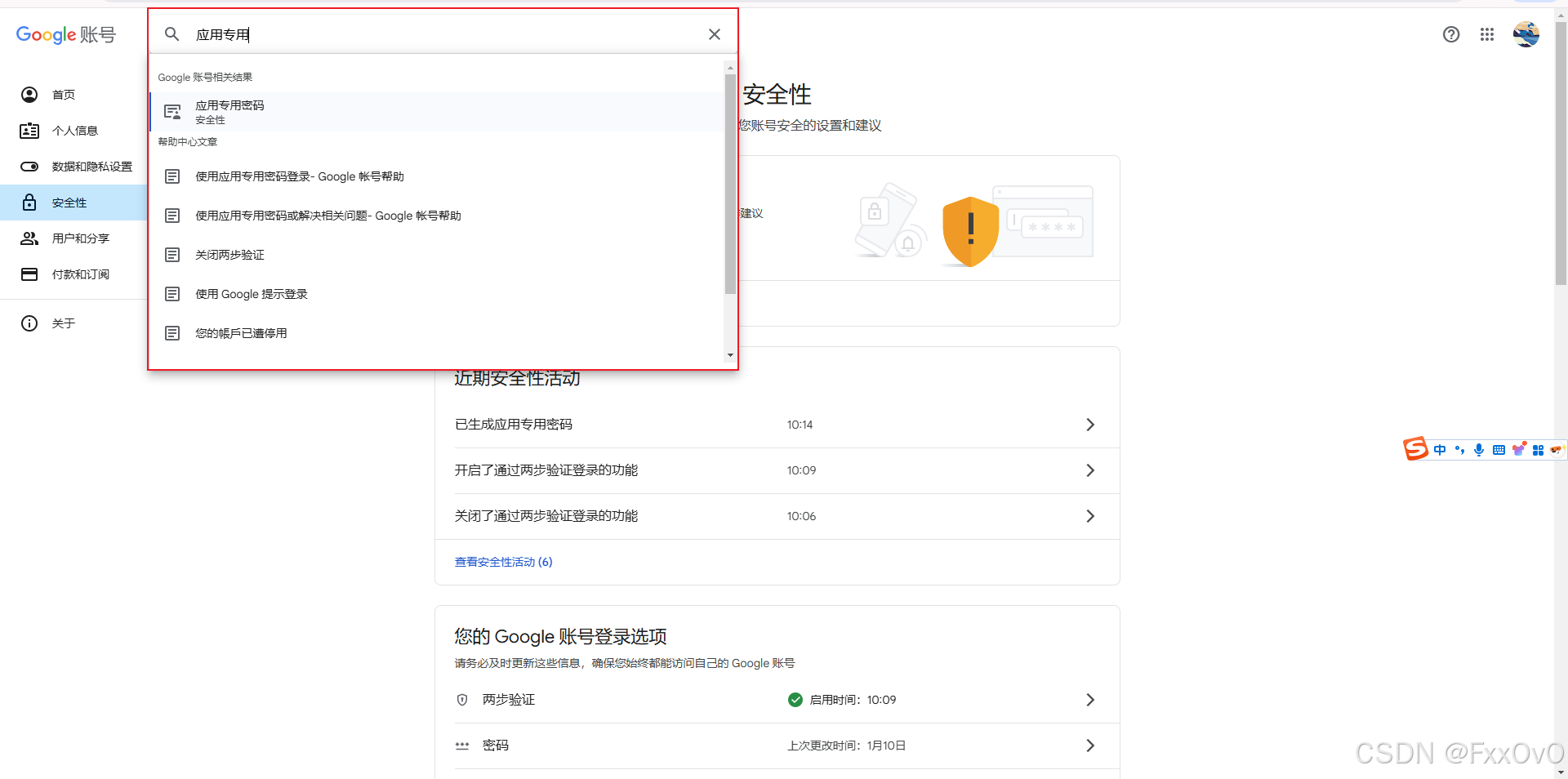Image resolution: width=1568 pixels, height=779 pixels.
Task: Toggle Sogou Chinese/English 中 mode
Action: [1440, 450]
